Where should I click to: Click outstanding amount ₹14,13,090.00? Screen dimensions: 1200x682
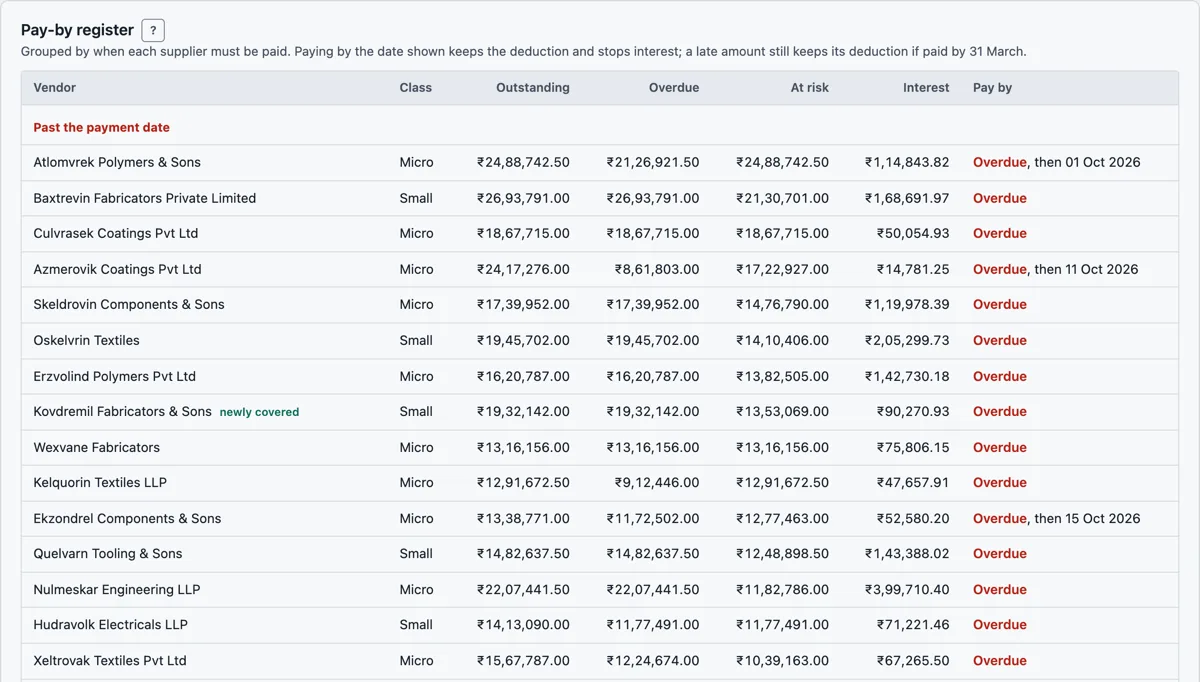523,624
